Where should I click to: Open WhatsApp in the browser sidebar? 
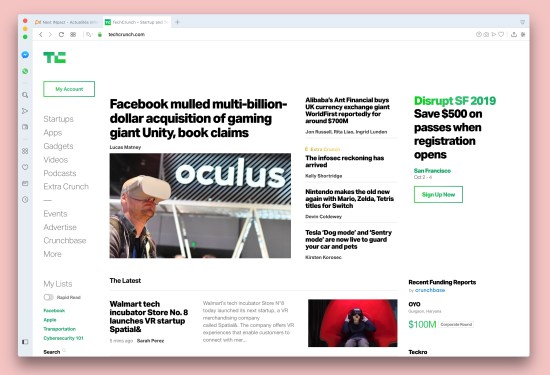coord(25,71)
